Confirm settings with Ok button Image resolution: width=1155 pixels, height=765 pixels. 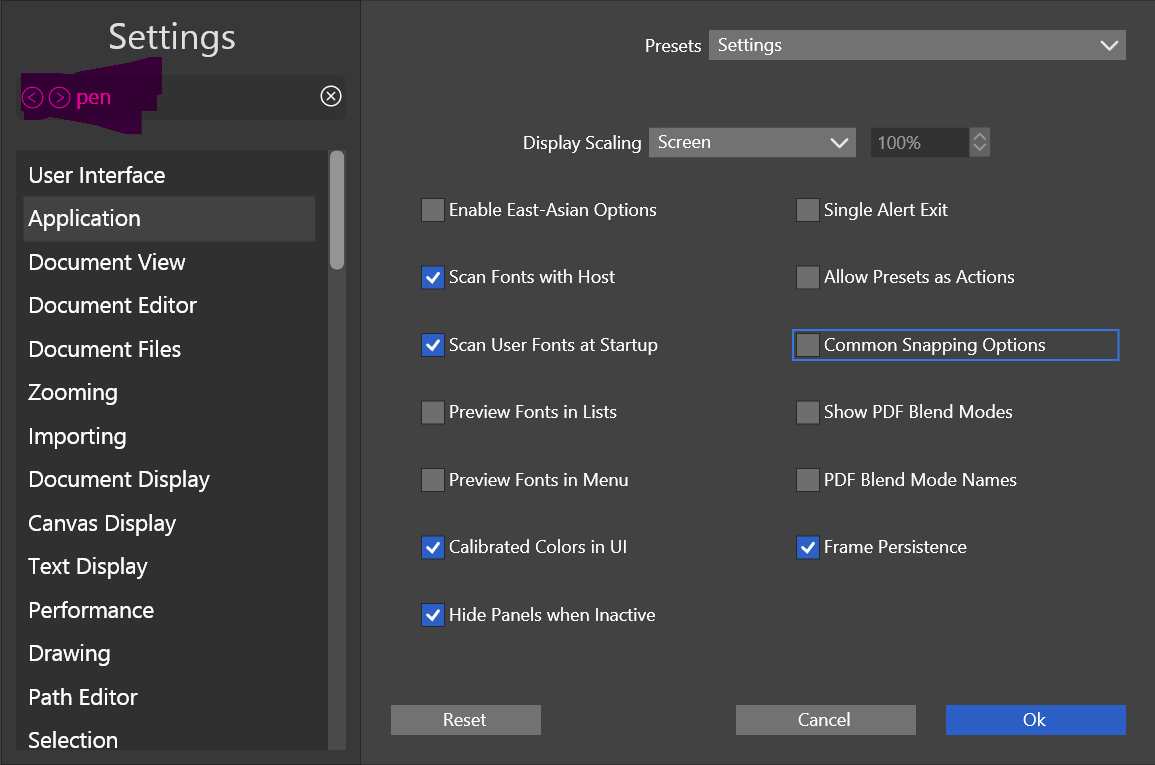tap(1035, 720)
